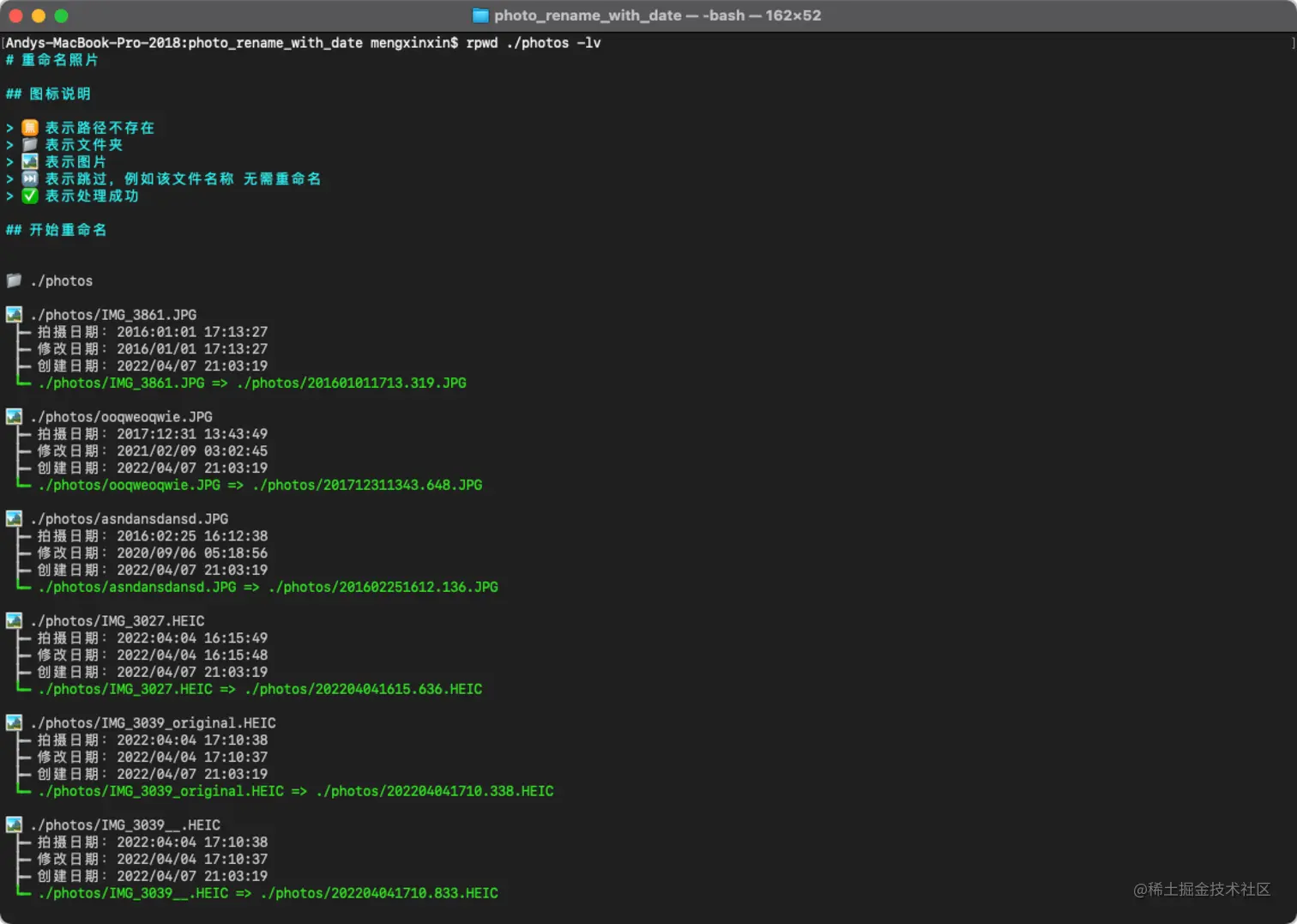Click the picture icon beside ./photos/asndansdansd.JPG
Image resolution: width=1297 pixels, height=924 pixels.
coord(14,519)
